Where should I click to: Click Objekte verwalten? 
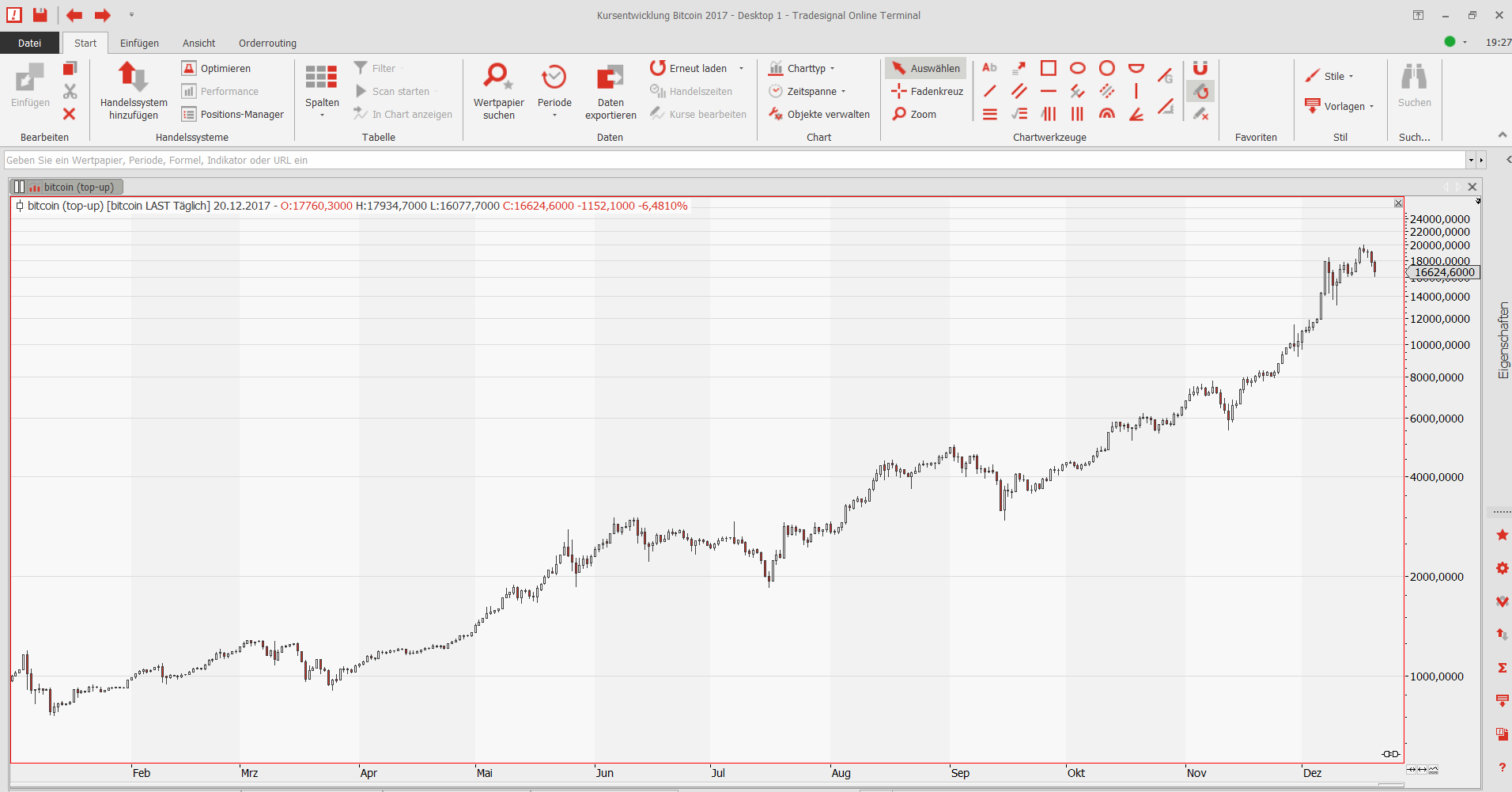819,114
